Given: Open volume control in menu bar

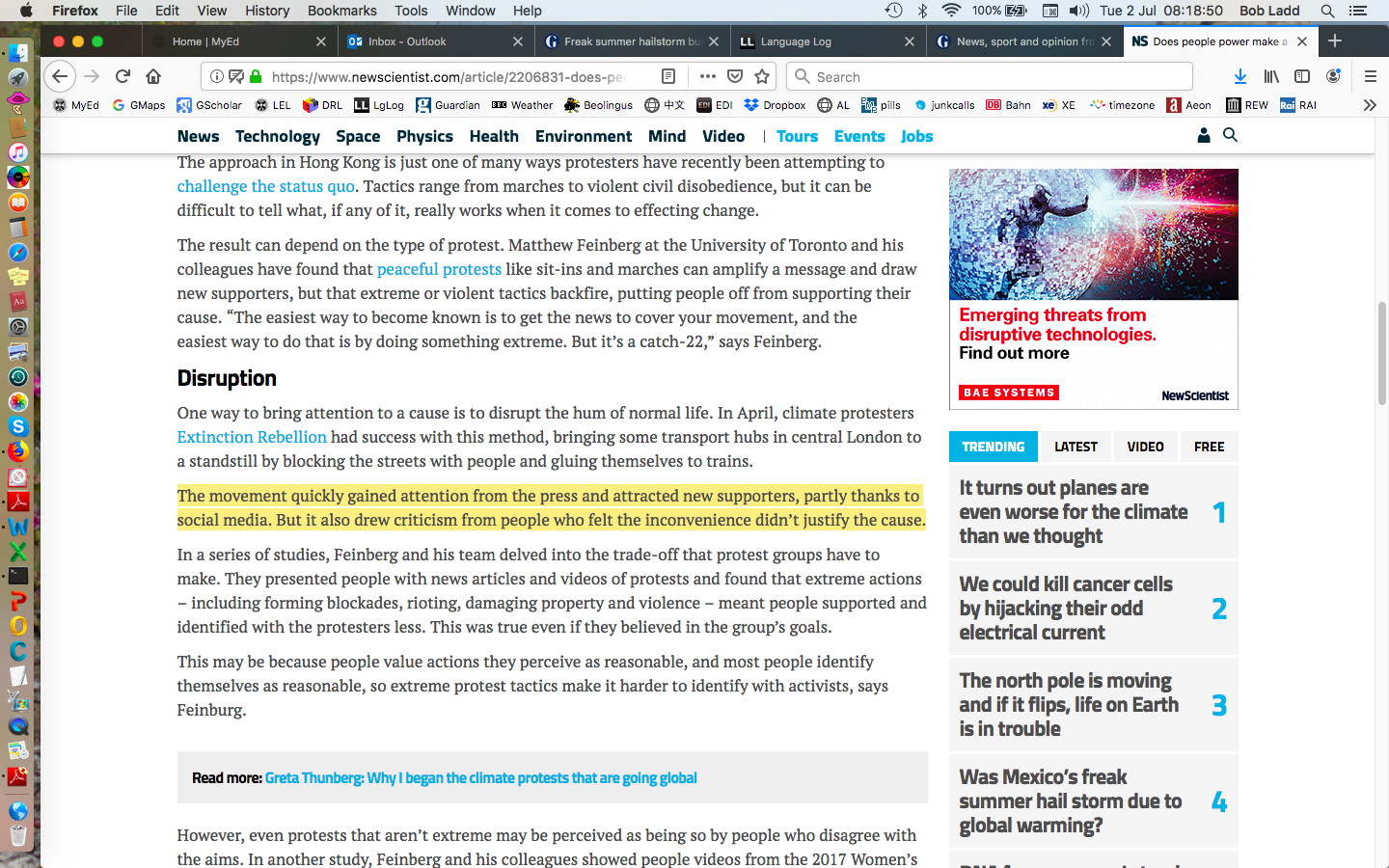Looking at the screenshot, I should pyautogui.click(x=1079, y=11).
